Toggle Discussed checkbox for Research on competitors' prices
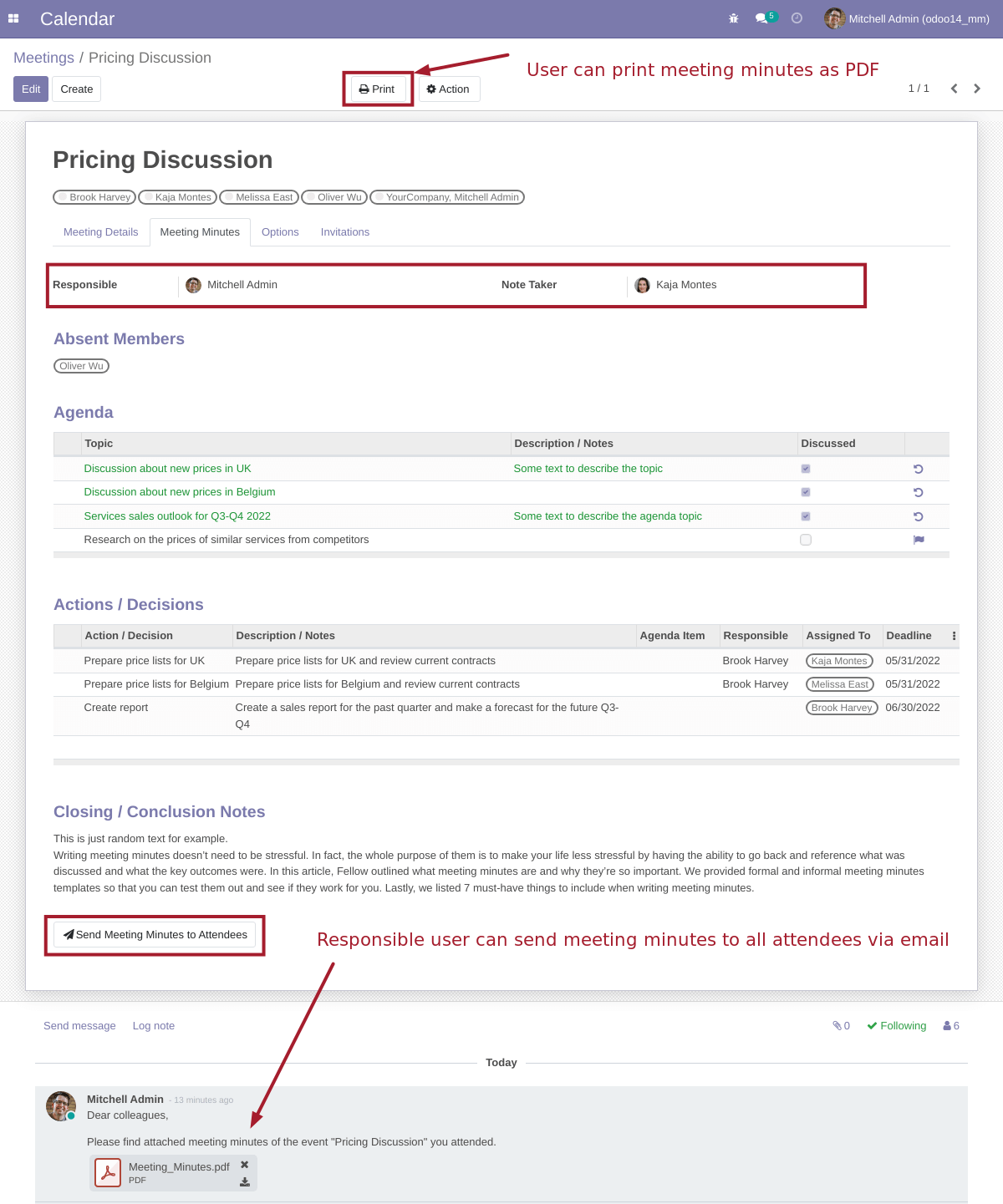 806,540
